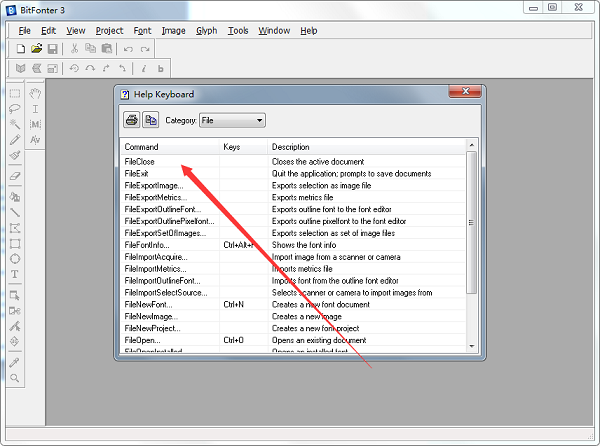Select the Line drawing tool
600x446 pixels.
(15, 213)
